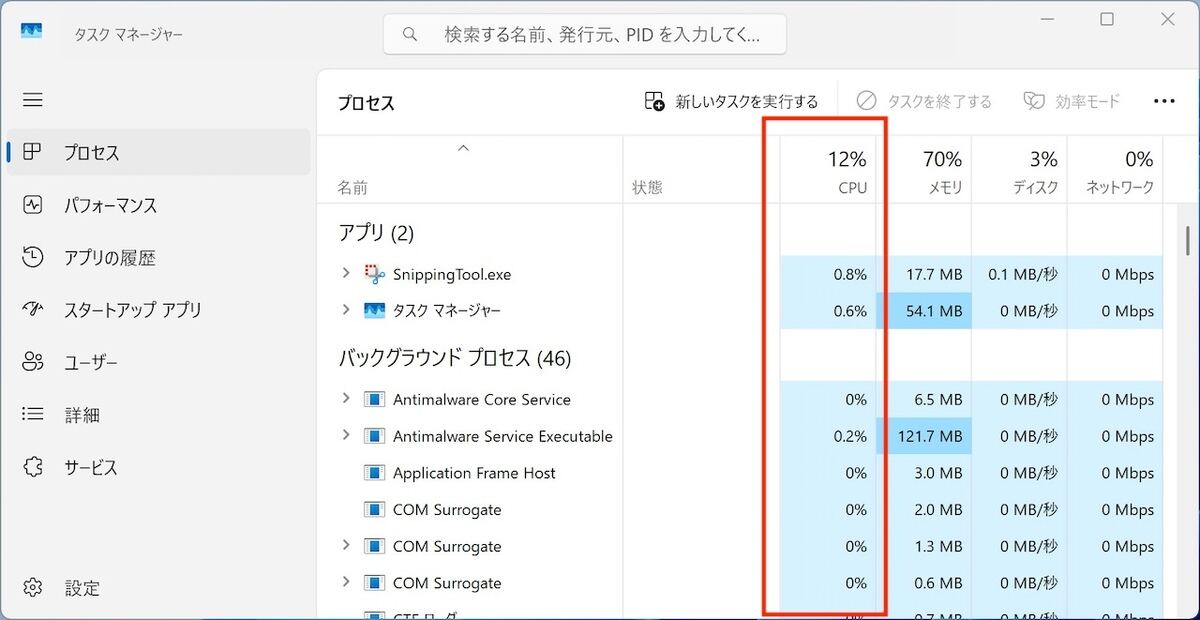
Task: Focus the process search input field
Action: point(585,34)
